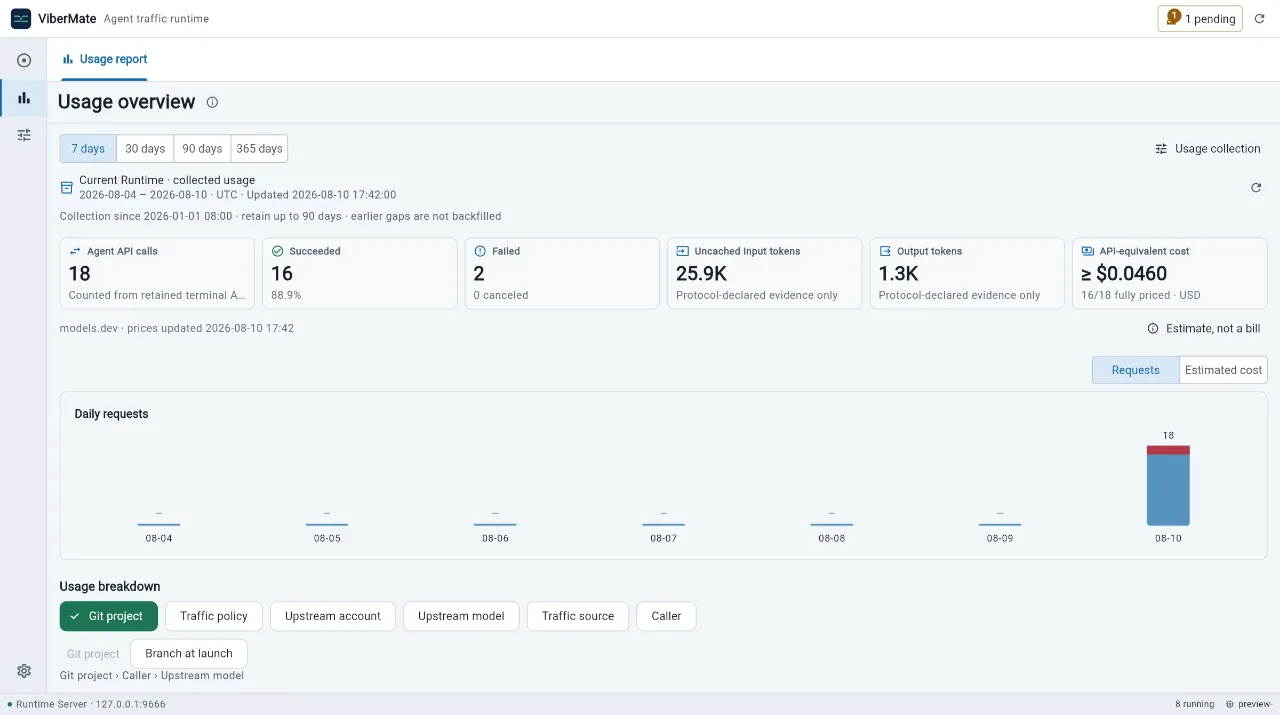Open settings gear in sidebar
The height and width of the screenshot is (715, 1280).
coord(24,671)
